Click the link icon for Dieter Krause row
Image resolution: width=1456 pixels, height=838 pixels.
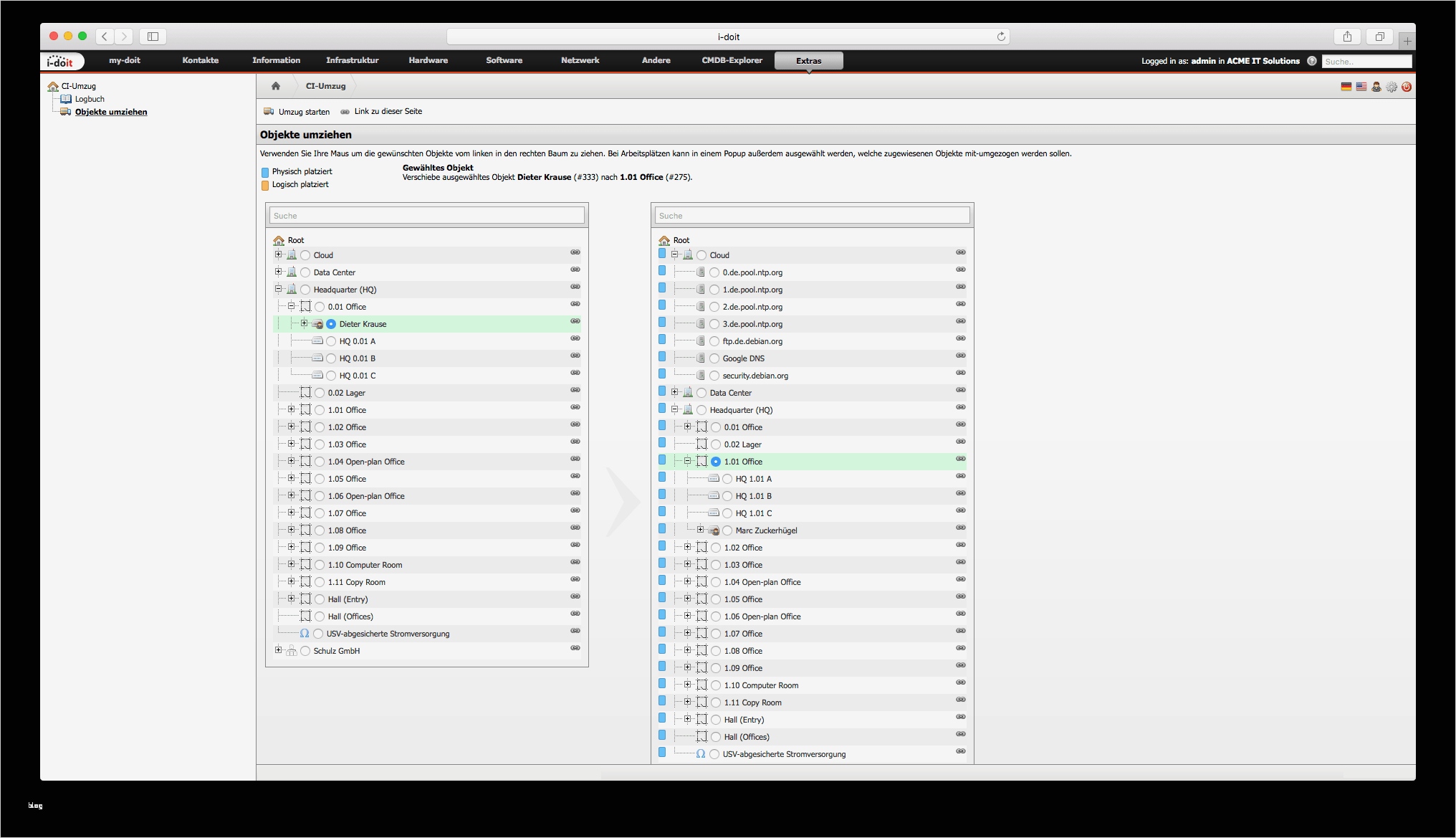575,321
